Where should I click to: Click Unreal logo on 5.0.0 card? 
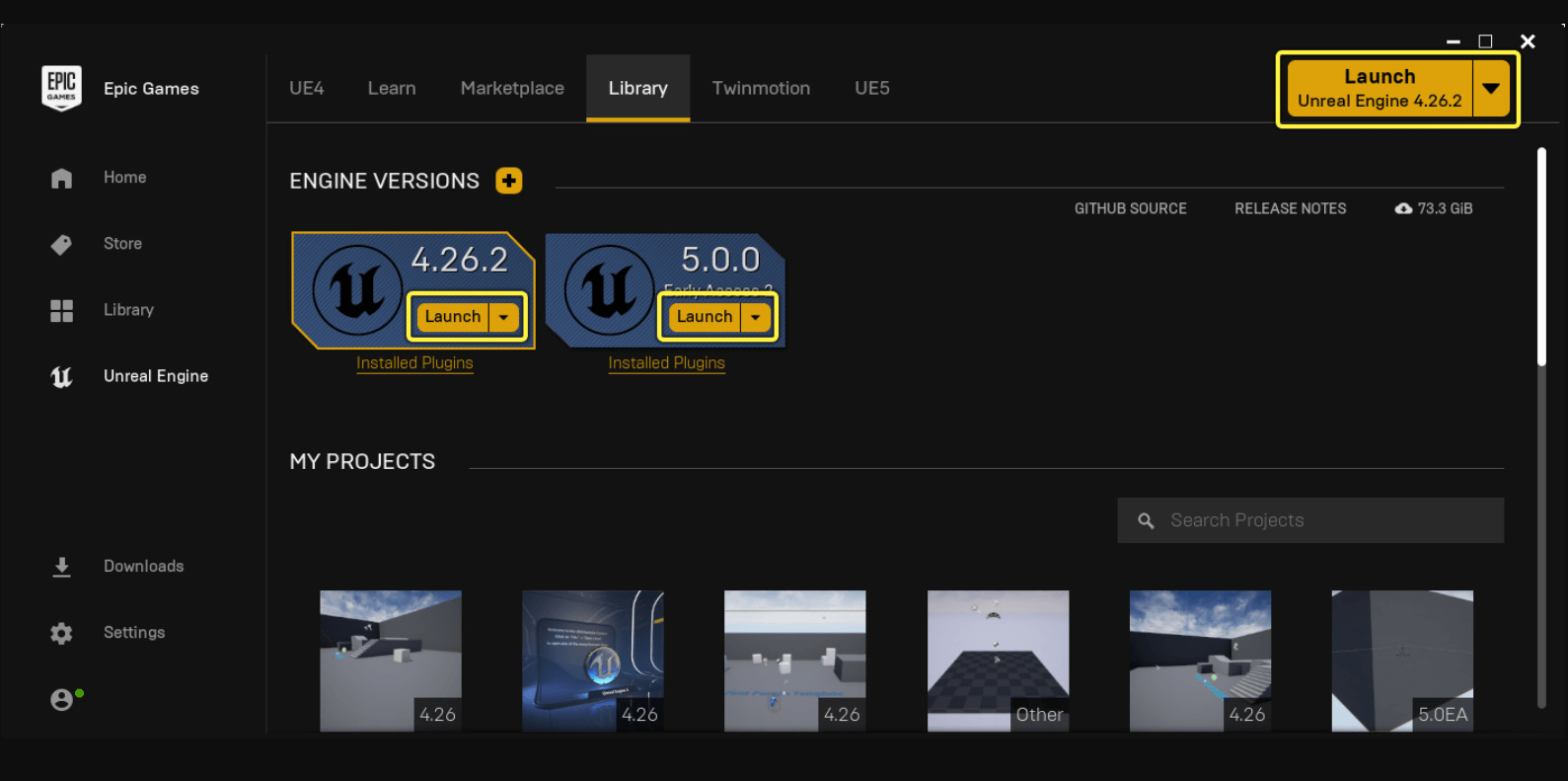tap(609, 290)
